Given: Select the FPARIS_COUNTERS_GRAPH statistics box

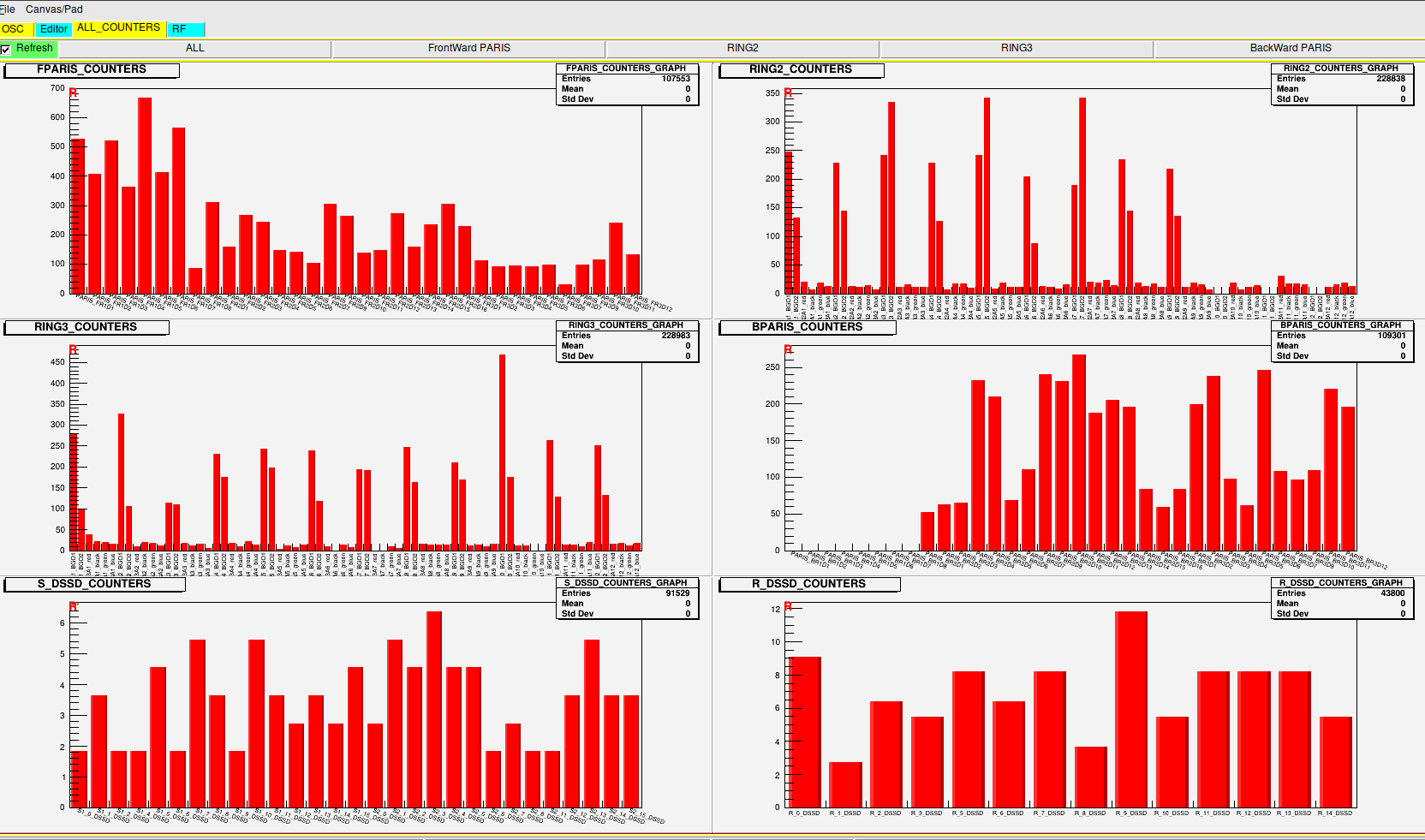Looking at the screenshot, I should [x=627, y=84].
